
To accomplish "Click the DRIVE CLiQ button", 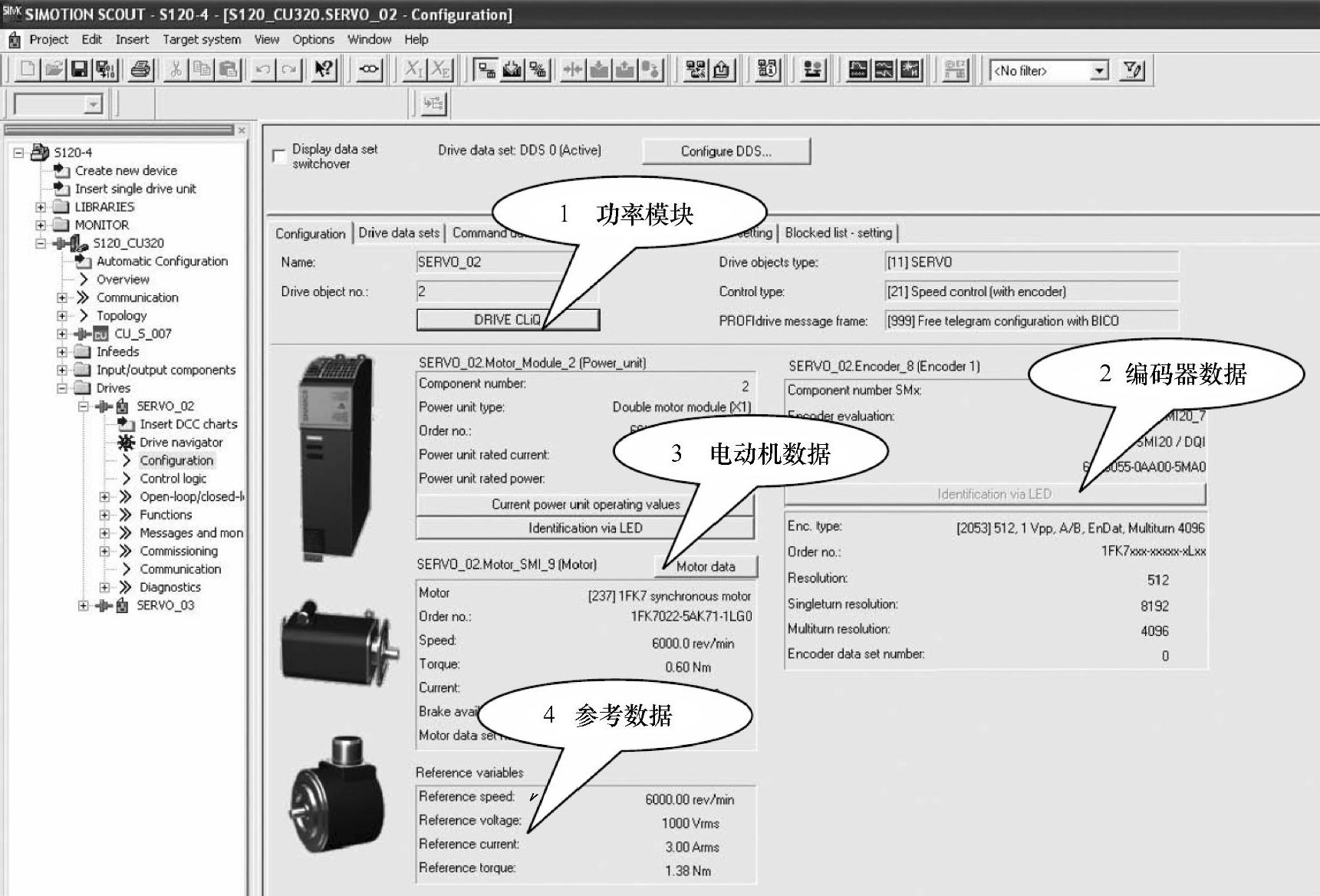I will 508,319.
